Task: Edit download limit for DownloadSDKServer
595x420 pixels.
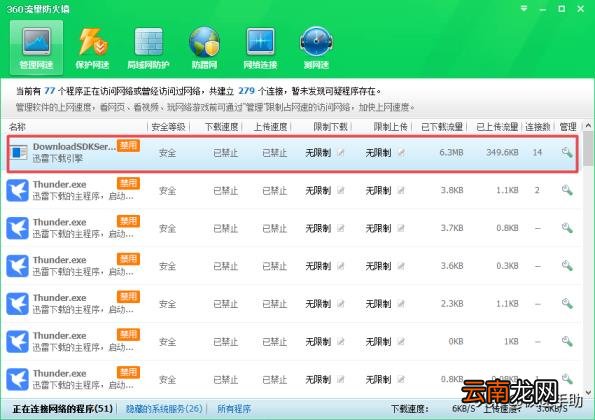Action: (341, 153)
